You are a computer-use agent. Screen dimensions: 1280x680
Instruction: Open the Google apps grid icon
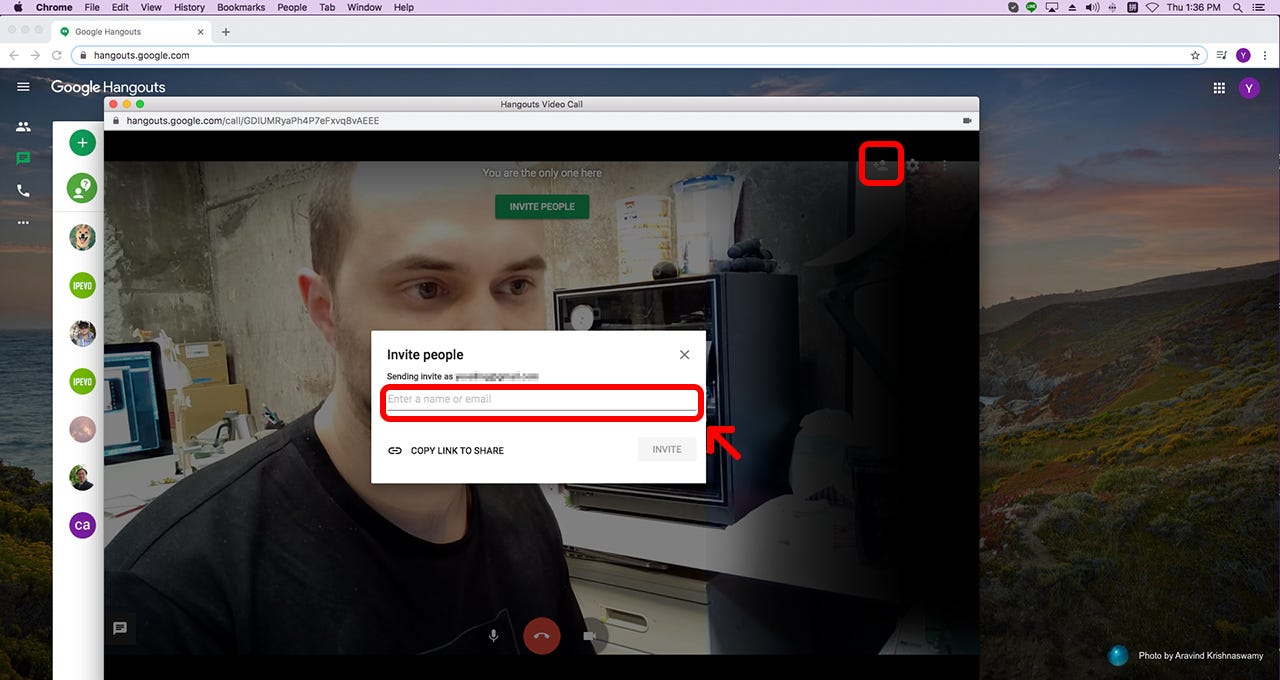point(1219,88)
